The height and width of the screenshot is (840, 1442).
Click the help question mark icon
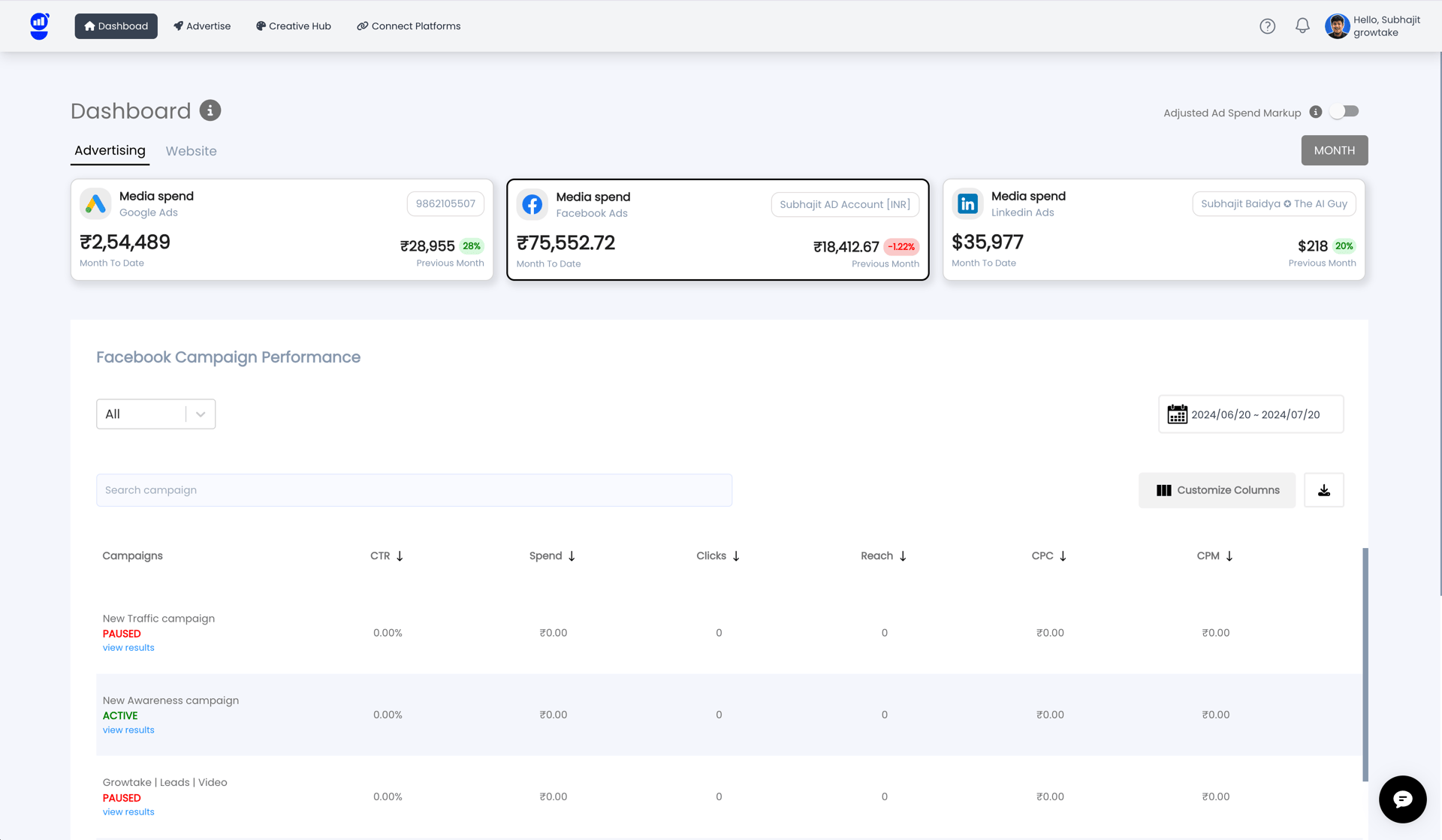pyautogui.click(x=1267, y=26)
